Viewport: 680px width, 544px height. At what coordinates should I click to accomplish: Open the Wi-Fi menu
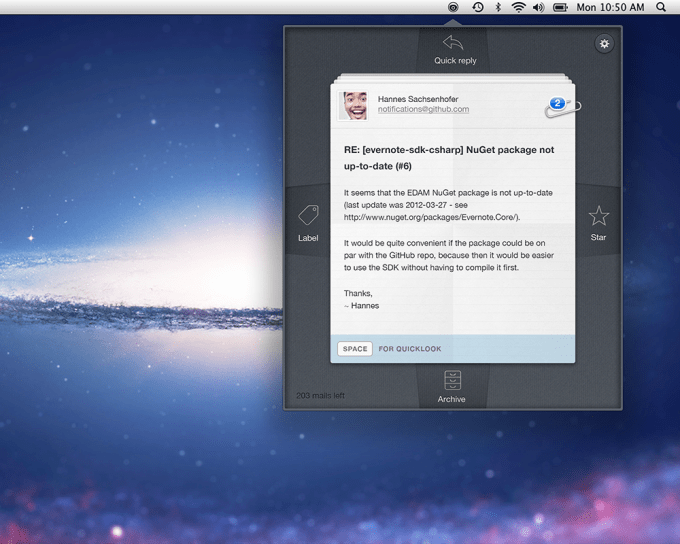(x=518, y=7)
